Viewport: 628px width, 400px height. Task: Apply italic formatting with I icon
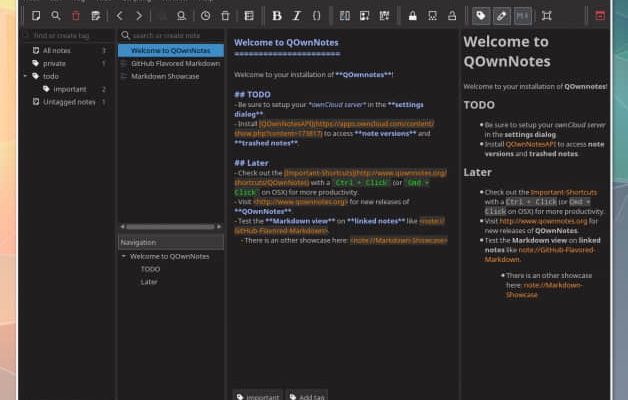[297, 16]
